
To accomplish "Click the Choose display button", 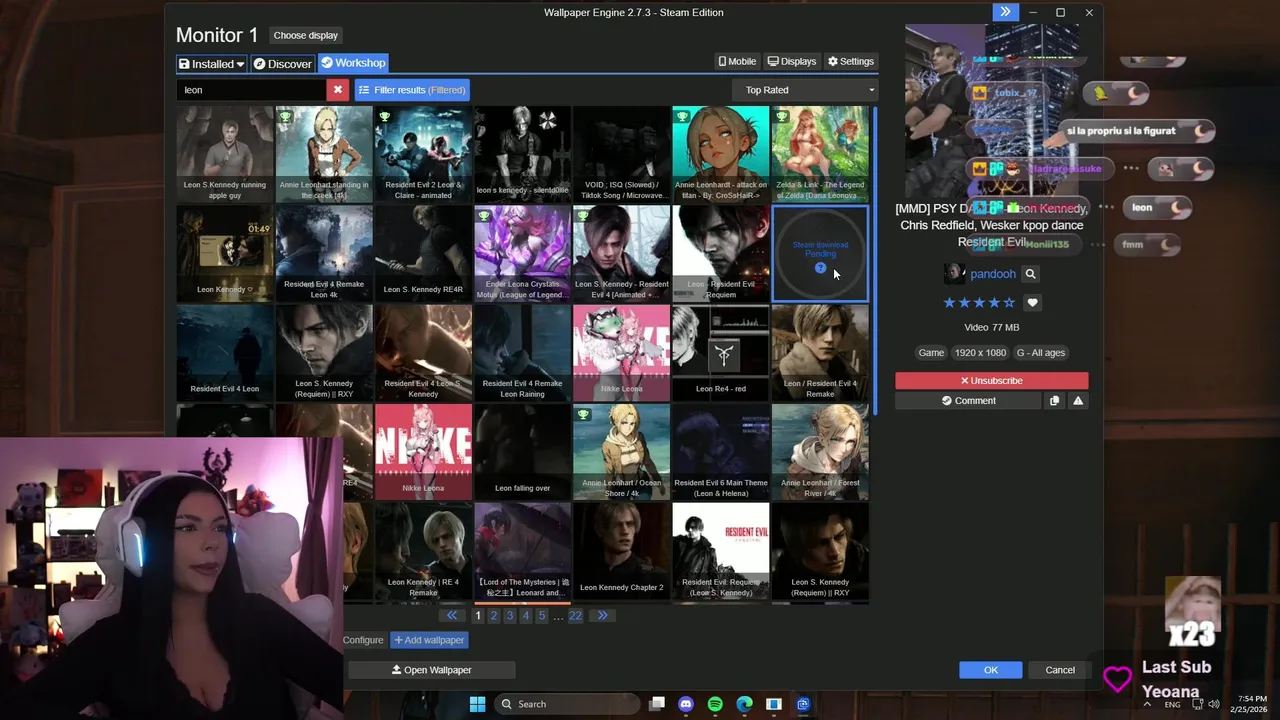I will pyautogui.click(x=306, y=35).
